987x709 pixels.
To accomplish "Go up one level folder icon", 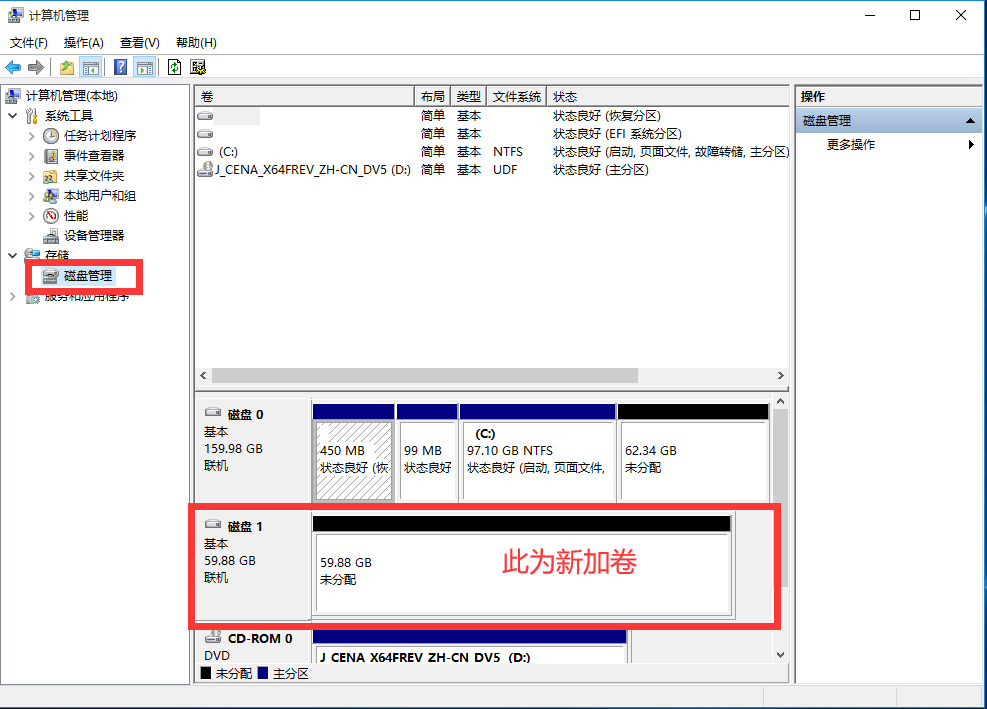I will (67, 67).
